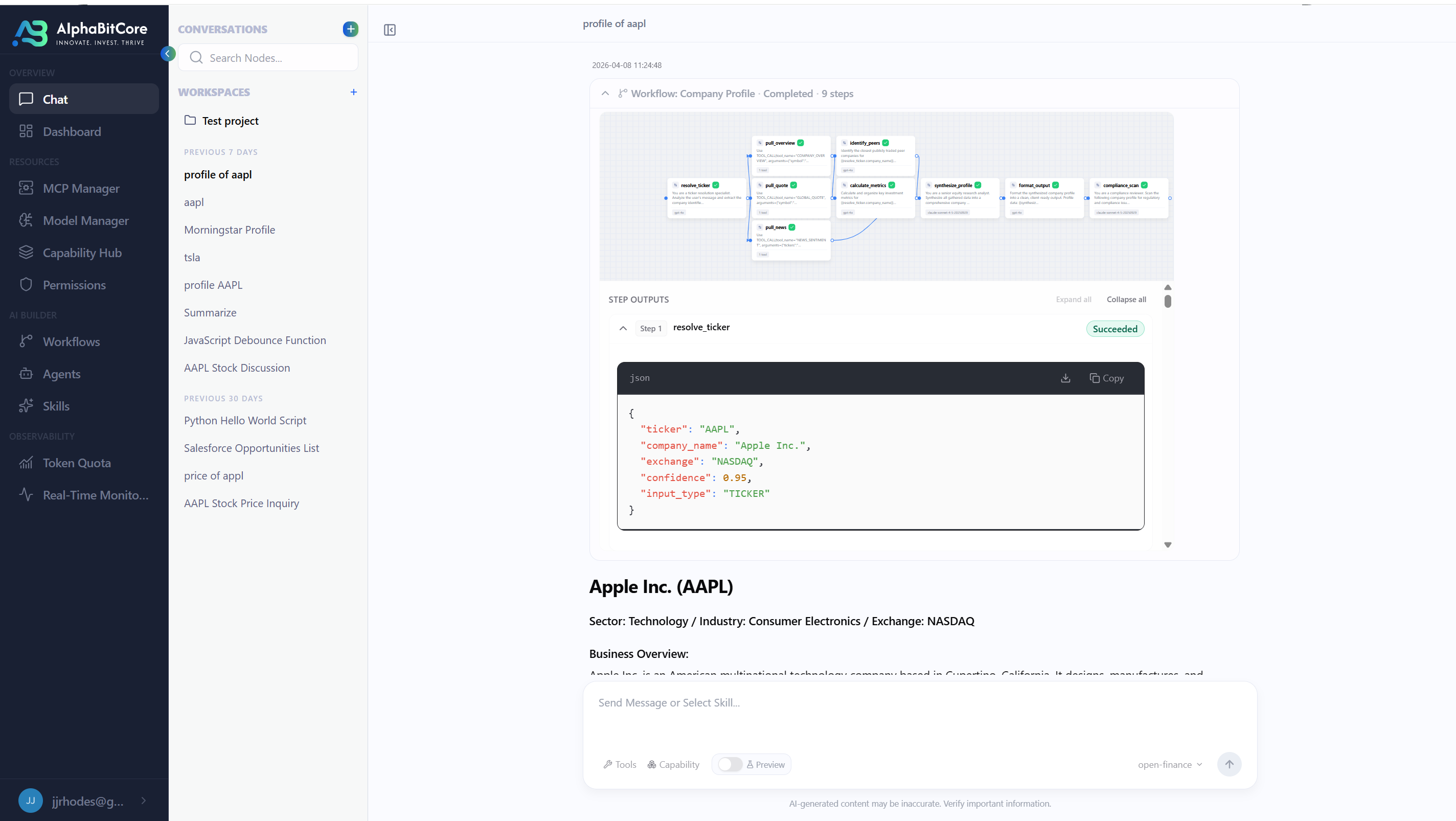Collapse the conversations panel with sidebar icon
Viewport: 1456px width, 821px height.
coord(390,30)
